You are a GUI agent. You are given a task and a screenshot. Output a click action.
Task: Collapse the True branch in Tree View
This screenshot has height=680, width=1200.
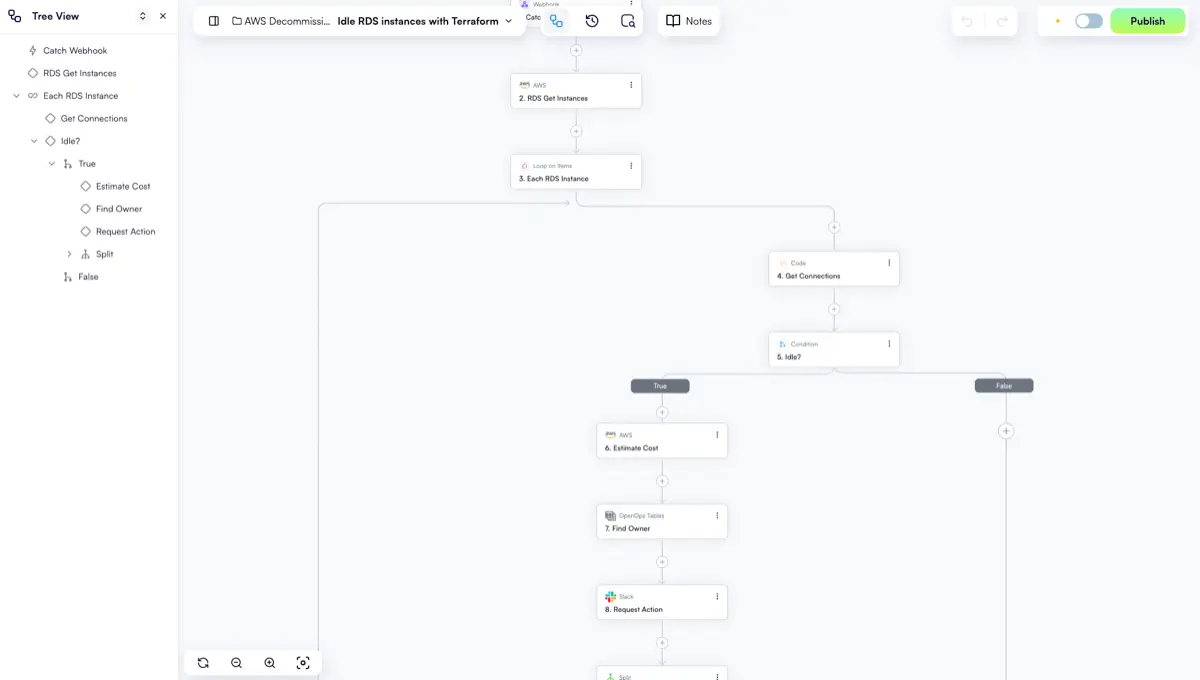pyautogui.click(x=51, y=163)
